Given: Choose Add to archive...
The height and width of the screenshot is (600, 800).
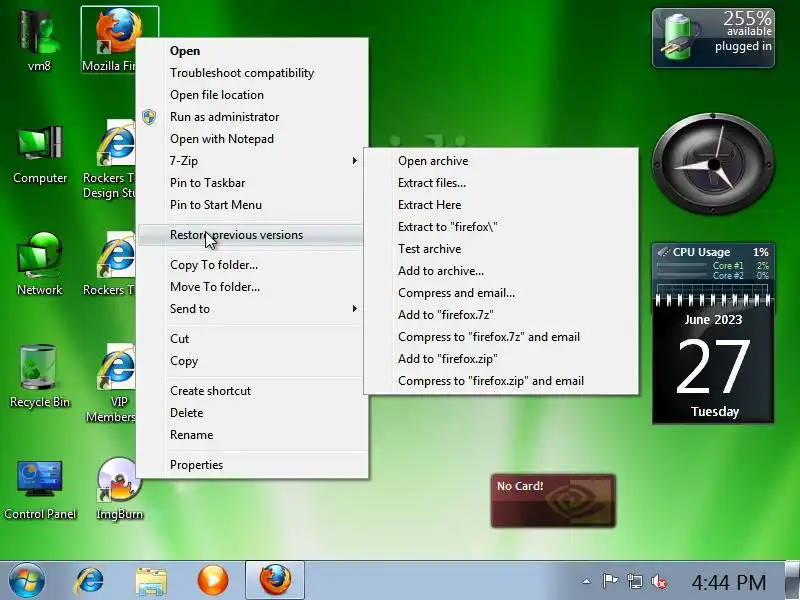Looking at the screenshot, I should (501, 270).
